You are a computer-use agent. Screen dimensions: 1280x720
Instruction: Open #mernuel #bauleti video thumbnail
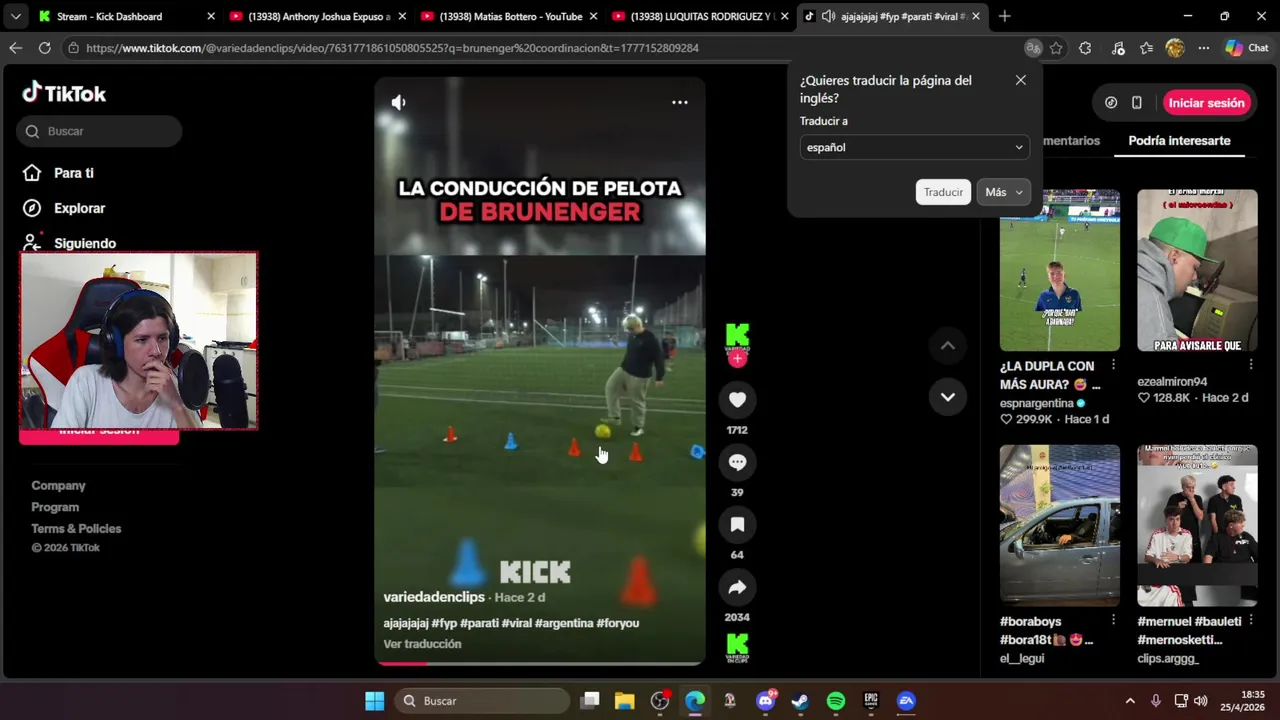tap(1197, 525)
